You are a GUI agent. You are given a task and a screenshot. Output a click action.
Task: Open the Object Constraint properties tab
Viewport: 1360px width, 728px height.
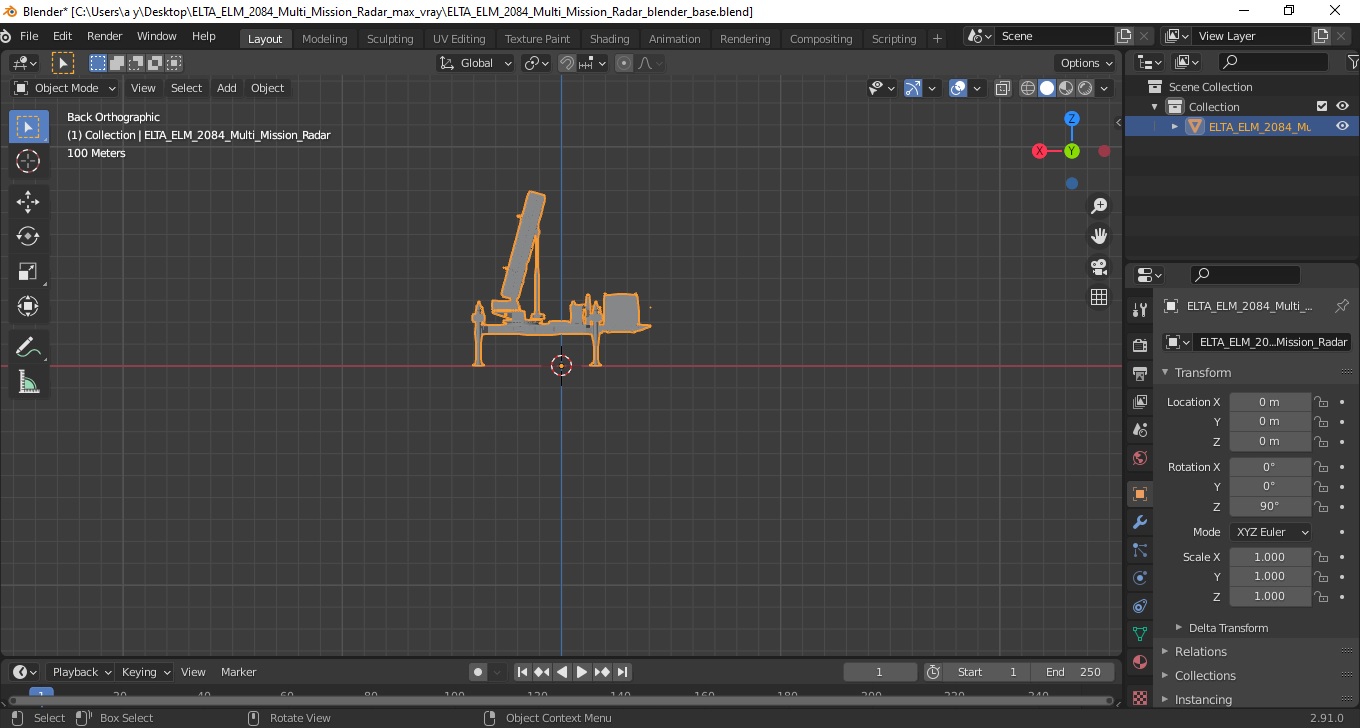1140,606
